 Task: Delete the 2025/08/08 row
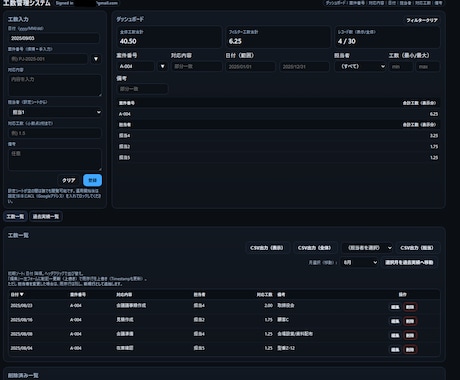(x=410, y=335)
